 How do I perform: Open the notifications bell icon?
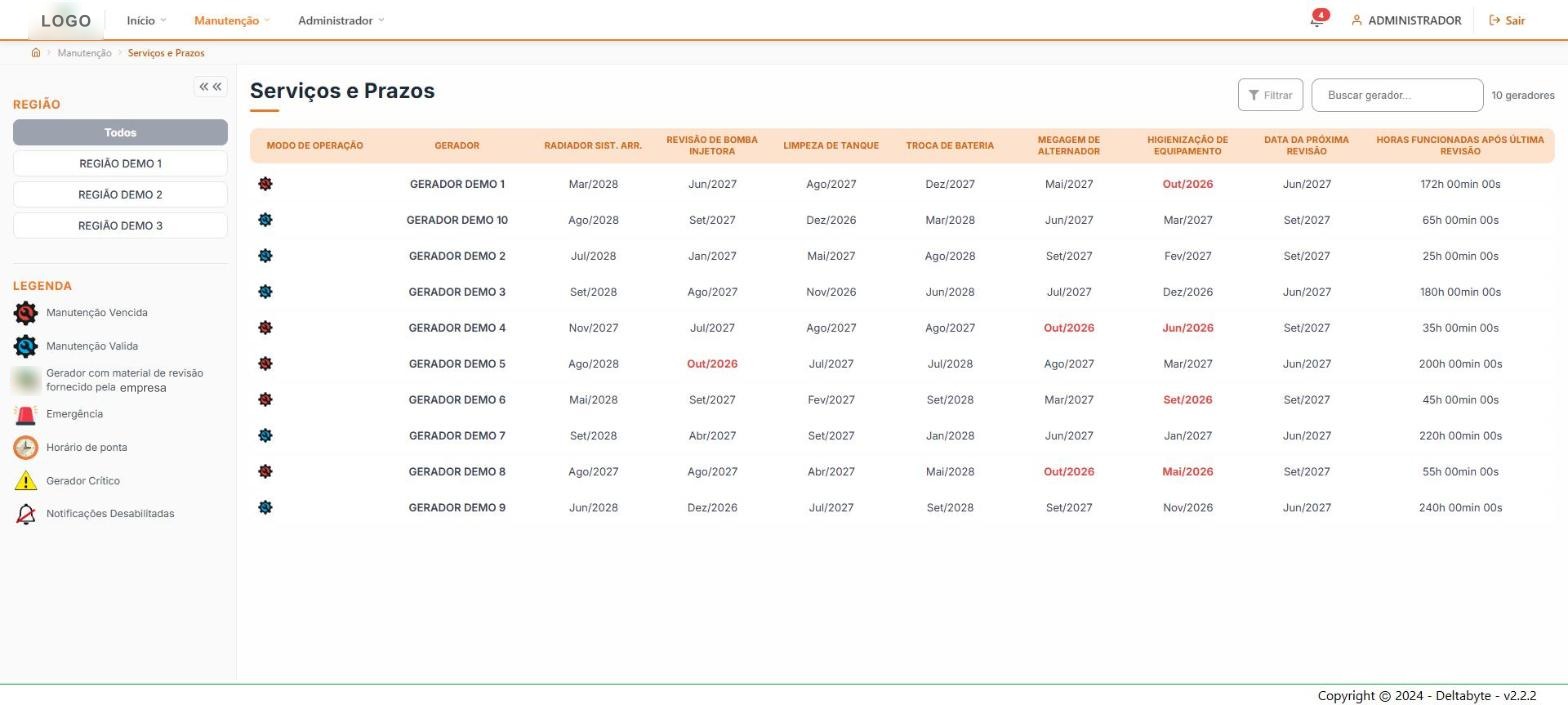[1316, 20]
